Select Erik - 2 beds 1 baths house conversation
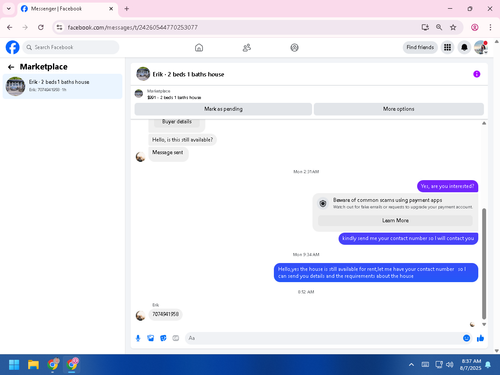The width and height of the screenshot is (500, 375). point(62,86)
